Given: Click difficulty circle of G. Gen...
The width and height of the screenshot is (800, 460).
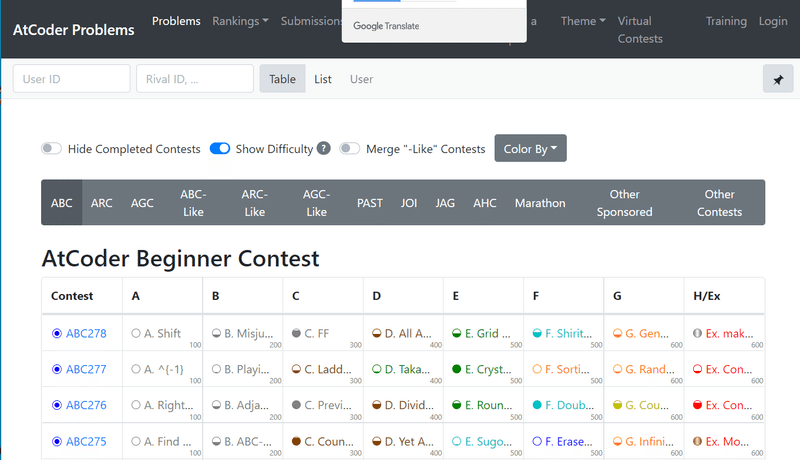Looking at the screenshot, I should click(617, 333).
